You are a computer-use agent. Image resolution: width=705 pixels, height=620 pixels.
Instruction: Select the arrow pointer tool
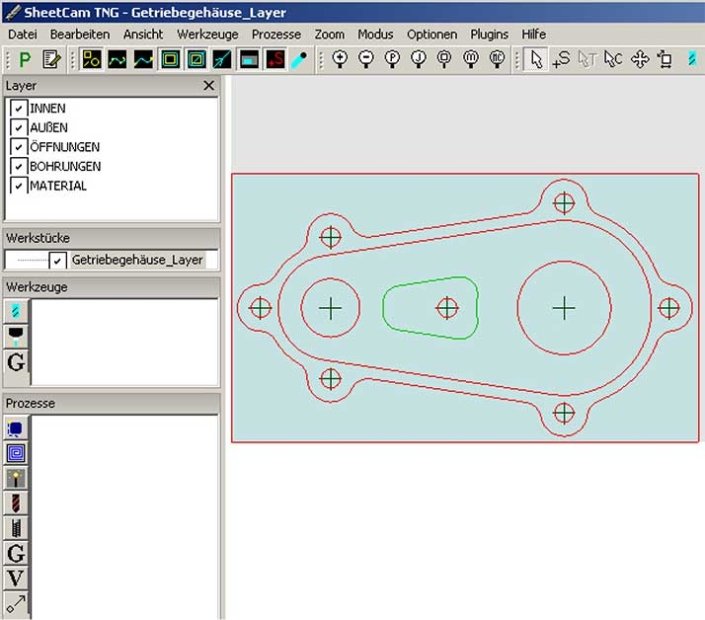(536, 60)
